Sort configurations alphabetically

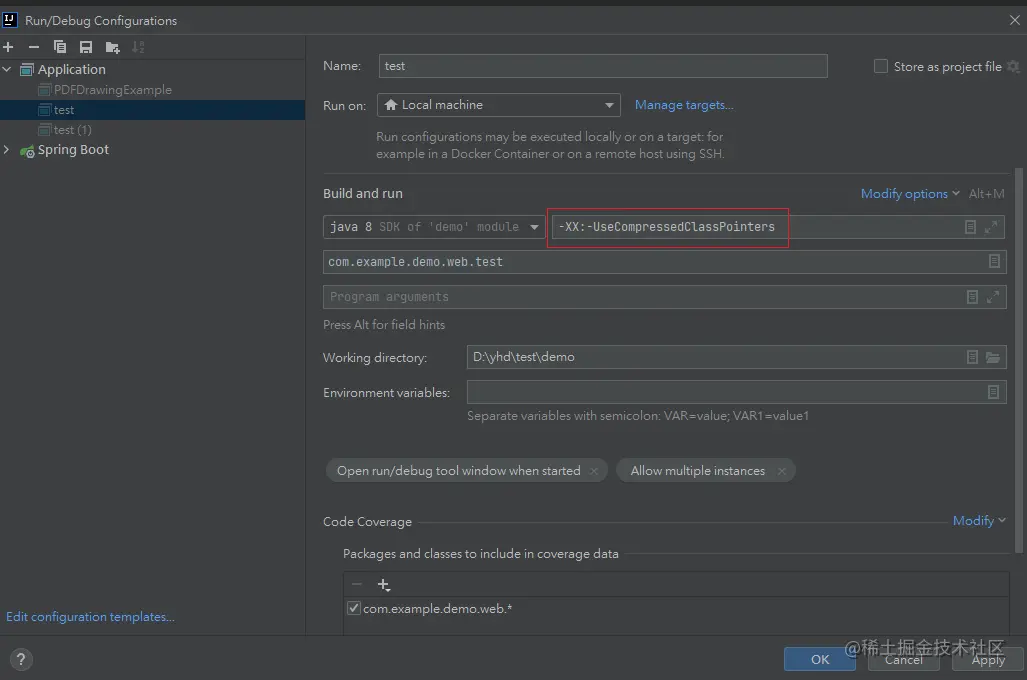pyautogui.click(x=138, y=47)
